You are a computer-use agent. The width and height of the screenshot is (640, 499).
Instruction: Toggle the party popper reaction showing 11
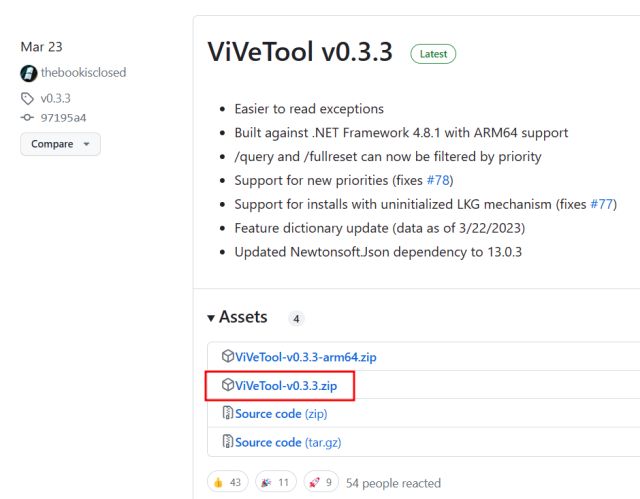tap(276, 483)
